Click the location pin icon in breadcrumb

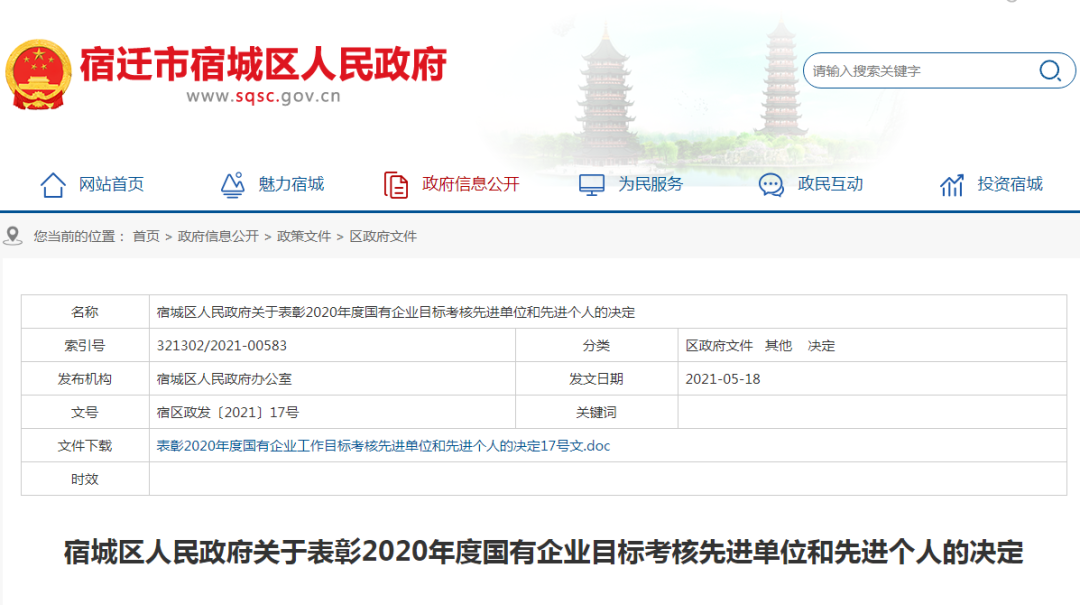(12, 236)
